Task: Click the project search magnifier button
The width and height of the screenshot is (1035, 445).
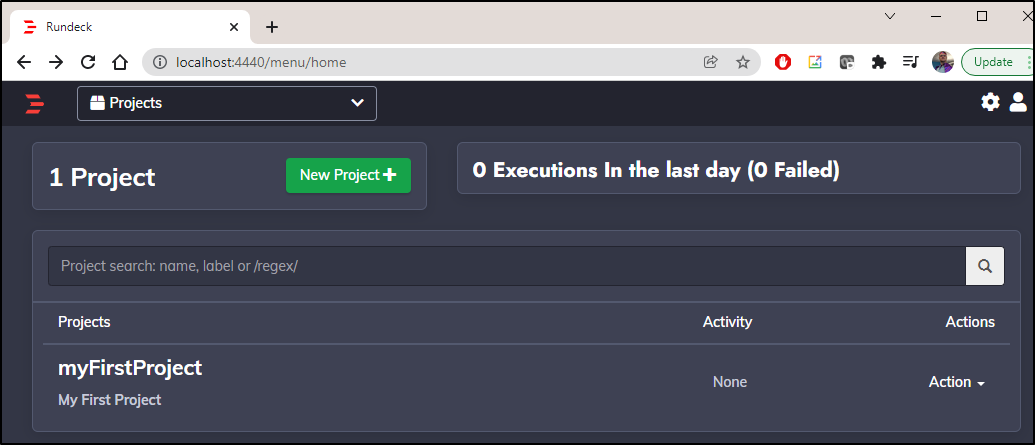Action: [x=985, y=266]
